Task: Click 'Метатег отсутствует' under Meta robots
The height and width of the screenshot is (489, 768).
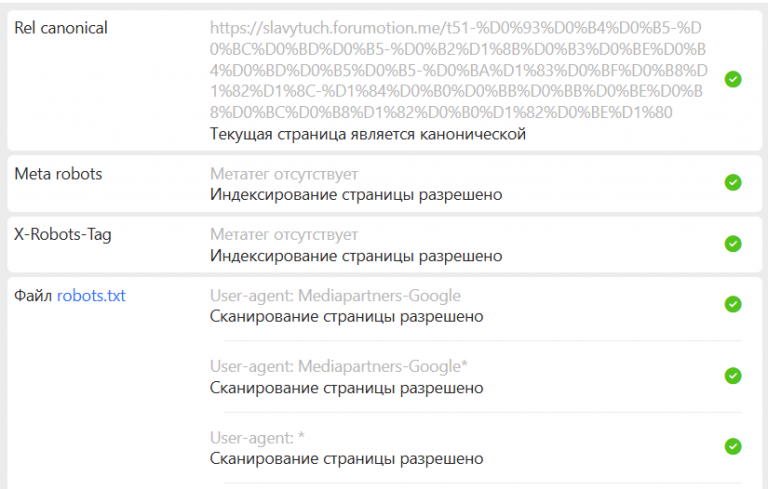Action: pos(284,174)
